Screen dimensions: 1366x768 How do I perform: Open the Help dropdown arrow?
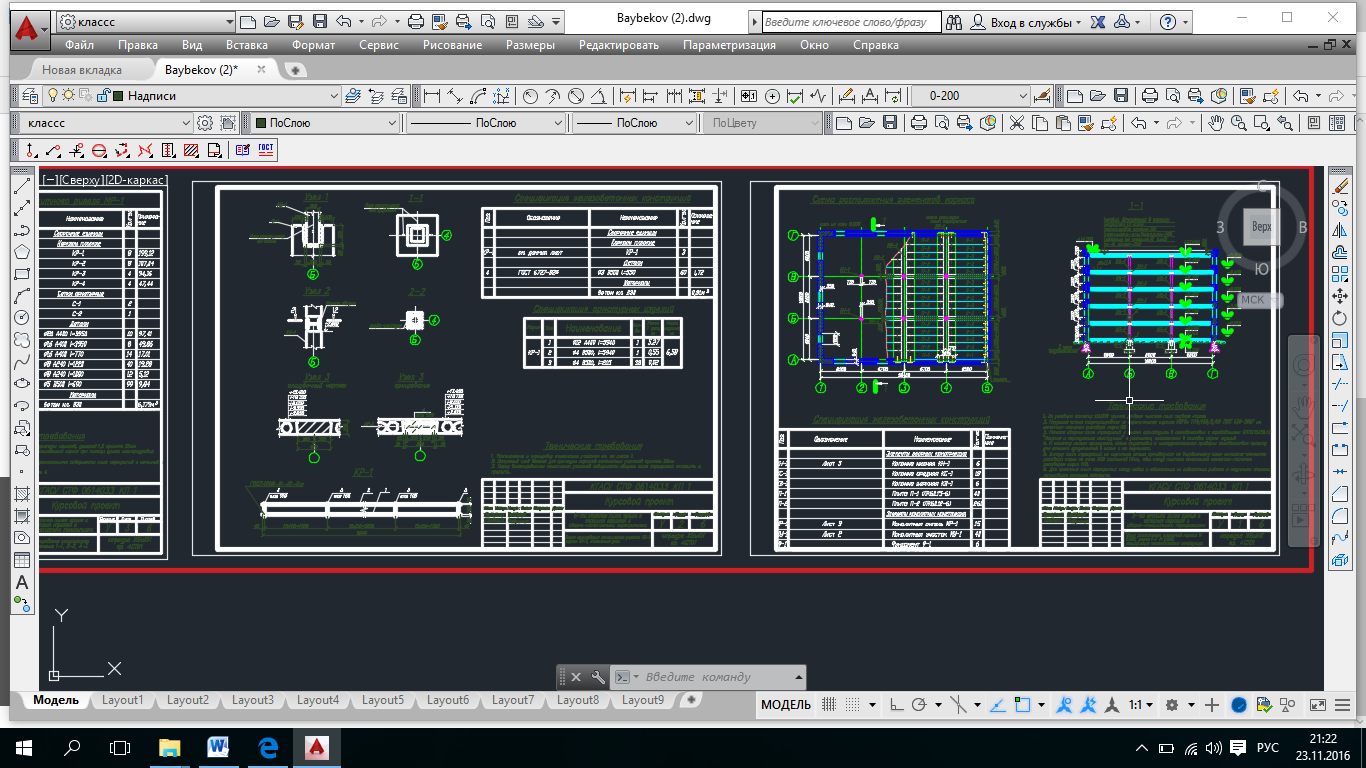(1186, 21)
